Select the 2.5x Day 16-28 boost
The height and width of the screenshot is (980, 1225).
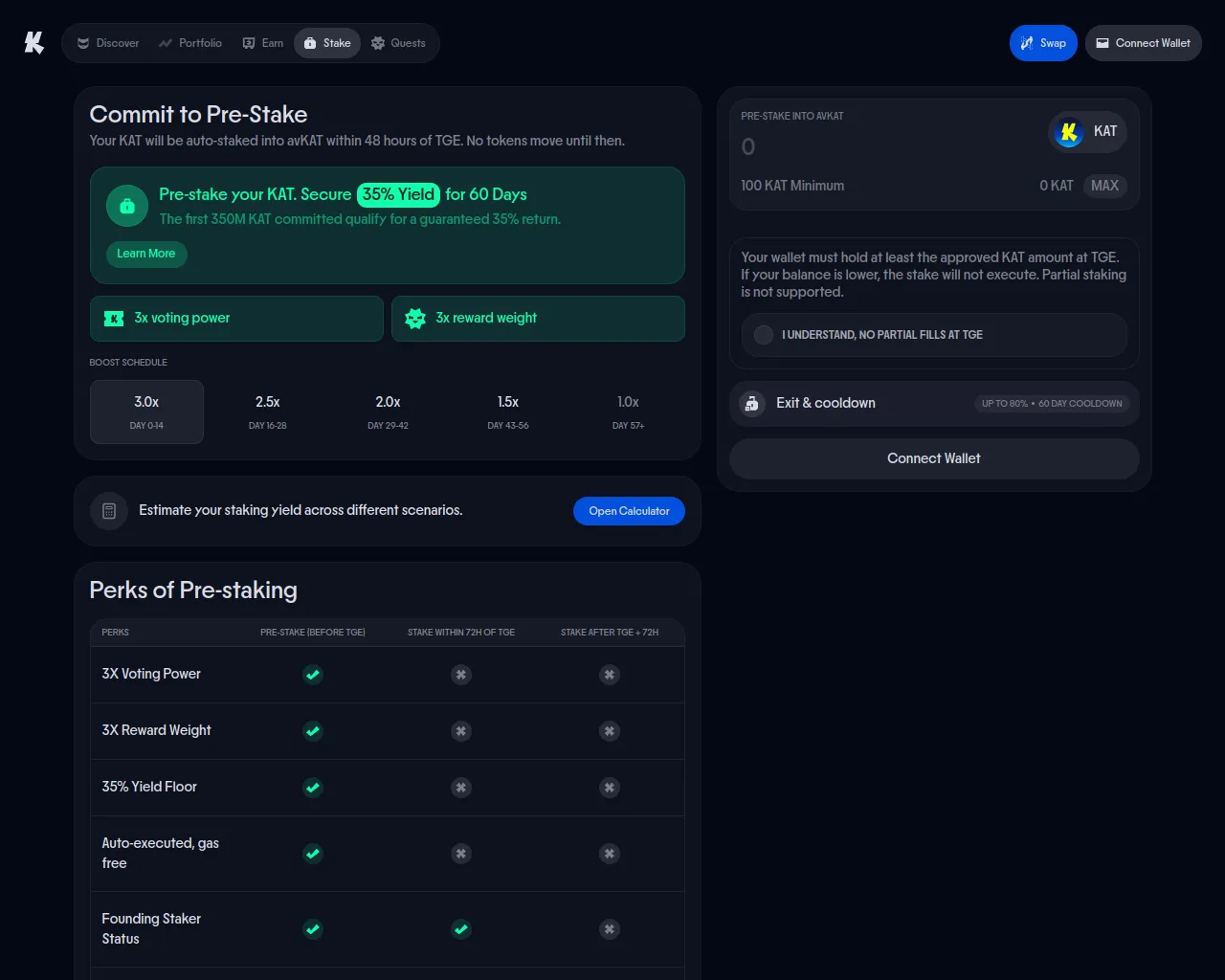[x=268, y=412]
